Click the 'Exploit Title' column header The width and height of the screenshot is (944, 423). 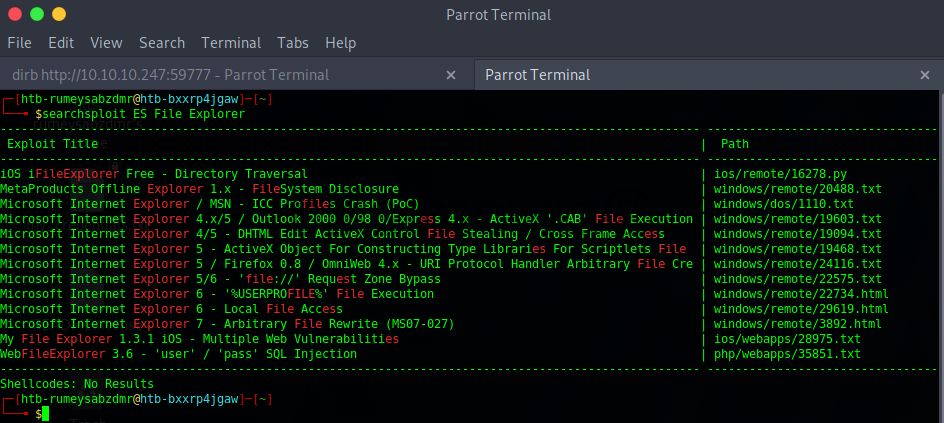tap(52, 144)
